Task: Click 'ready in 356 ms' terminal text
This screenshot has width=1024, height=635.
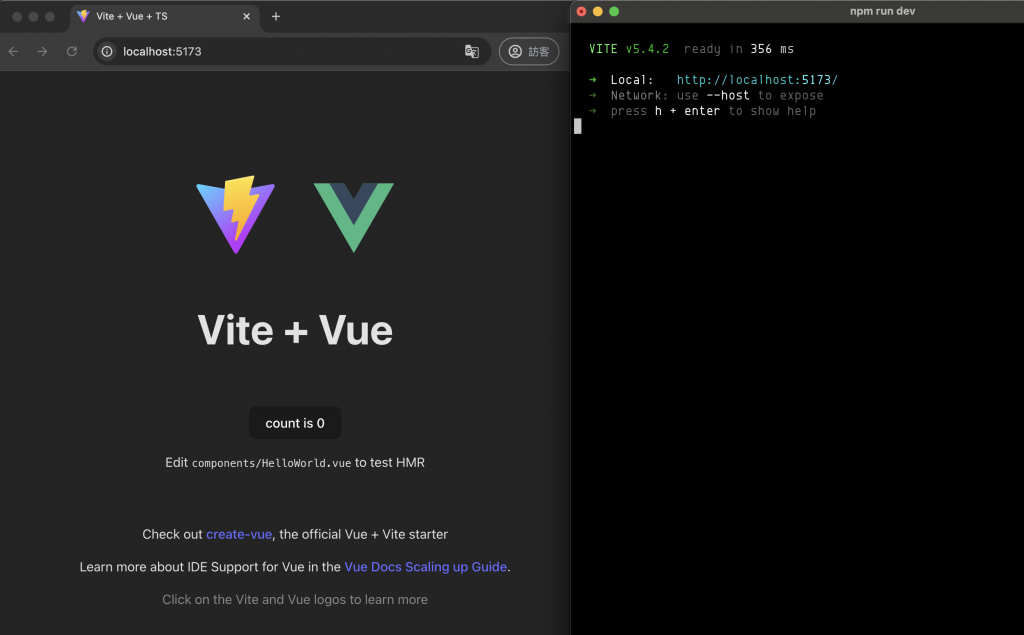Action: (x=739, y=49)
